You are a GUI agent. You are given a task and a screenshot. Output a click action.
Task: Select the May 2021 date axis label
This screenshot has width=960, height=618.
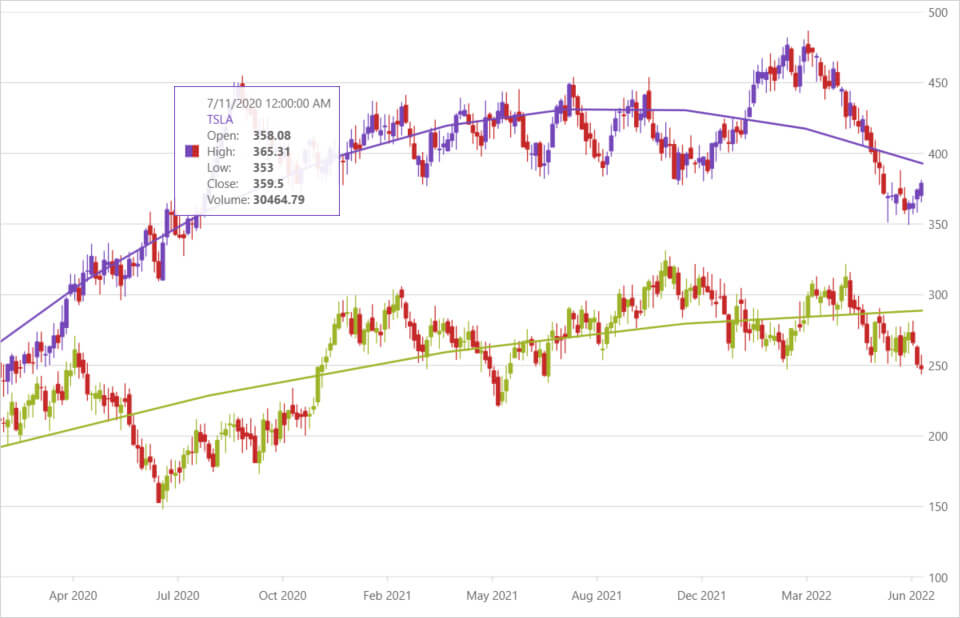(x=492, y=595)
